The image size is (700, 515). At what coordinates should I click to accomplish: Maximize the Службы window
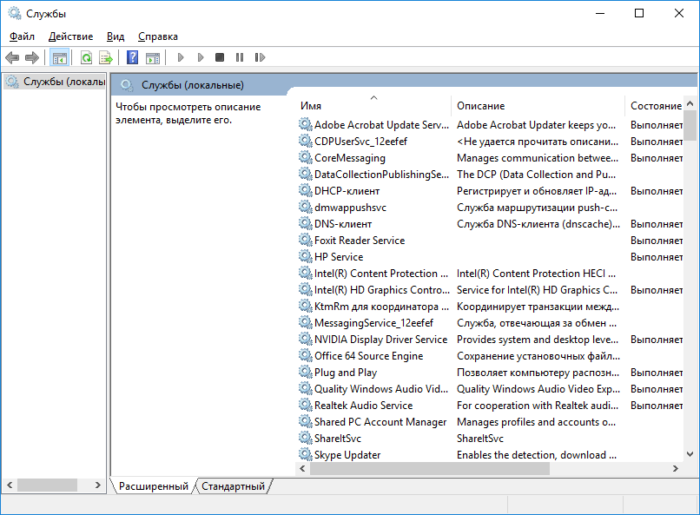tap(639, 13)
